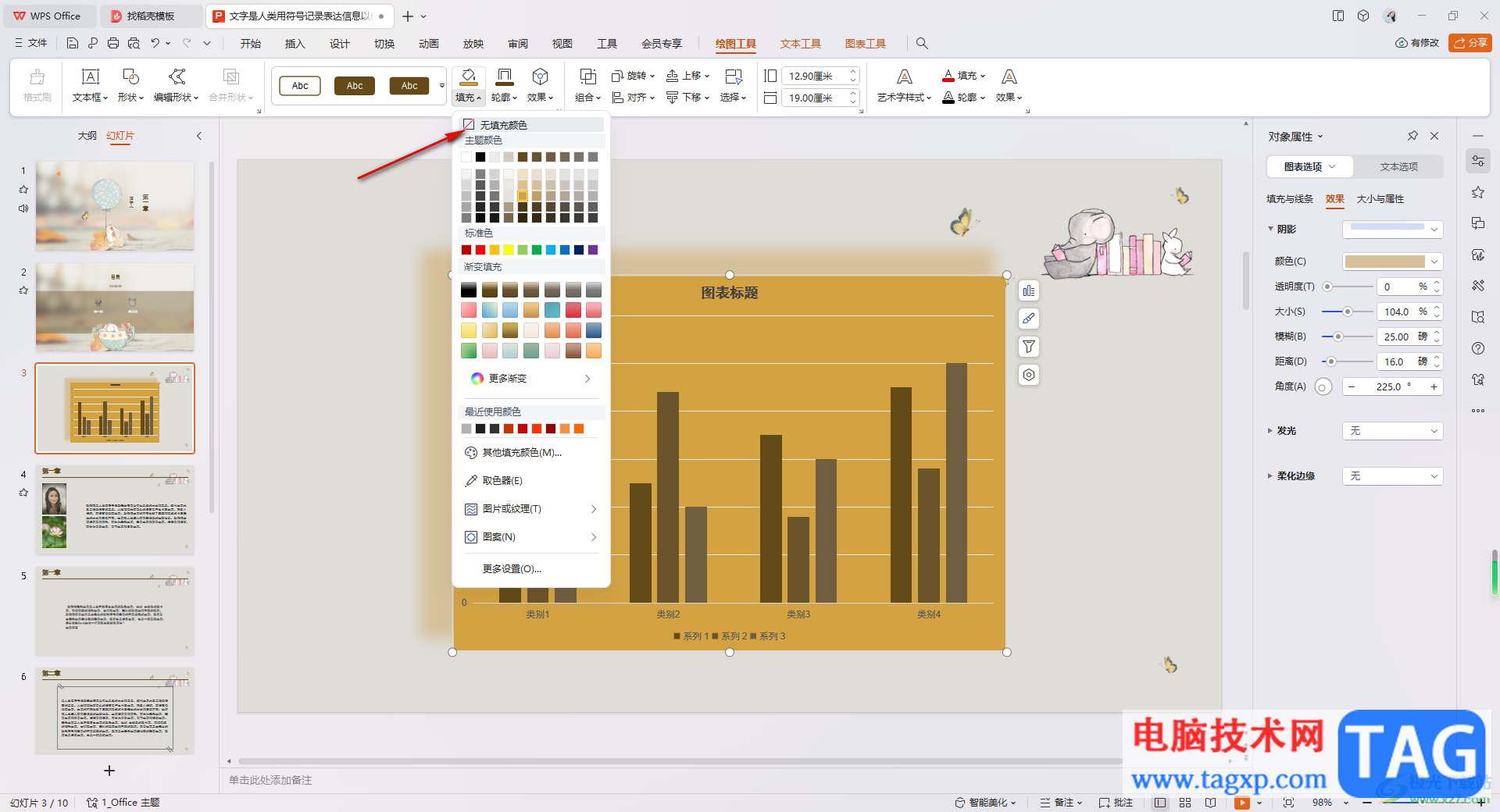The width and height of the screenshot is (1500, 812).
Task: Collapse the slide thumbnail panel
Action: tap(199, 136)
